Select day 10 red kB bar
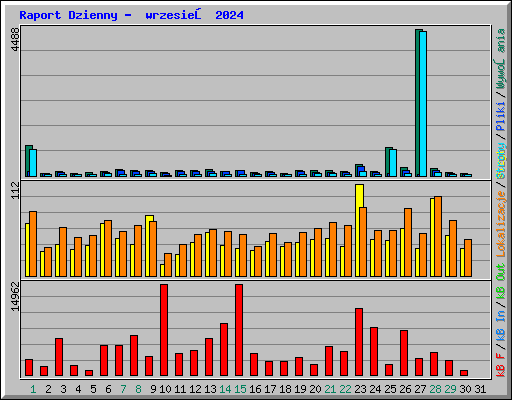Image resolution: width=512 pixels, height=400 pixels. click(164, 330)
